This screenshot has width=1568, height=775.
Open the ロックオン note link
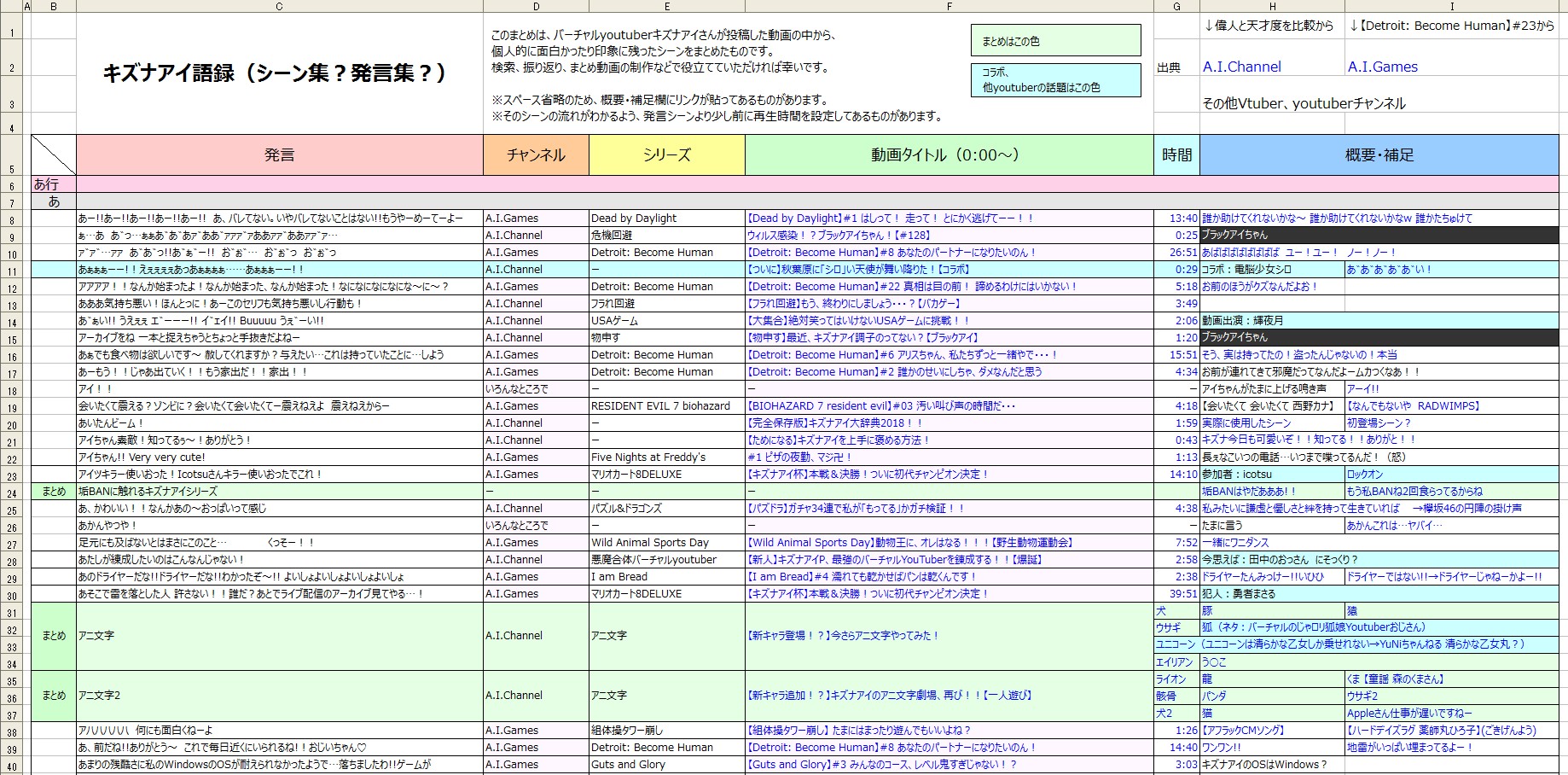(1365, 475)
